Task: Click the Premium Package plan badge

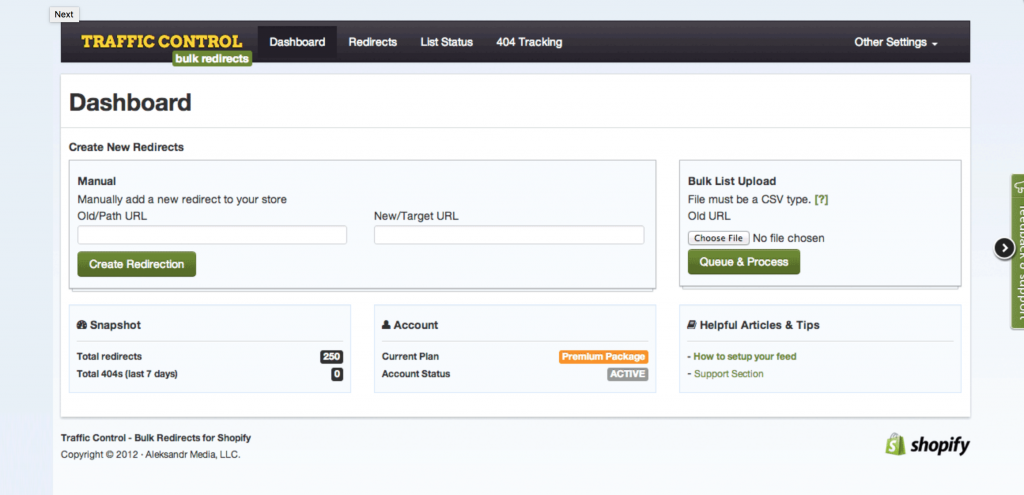Action: 603,357
